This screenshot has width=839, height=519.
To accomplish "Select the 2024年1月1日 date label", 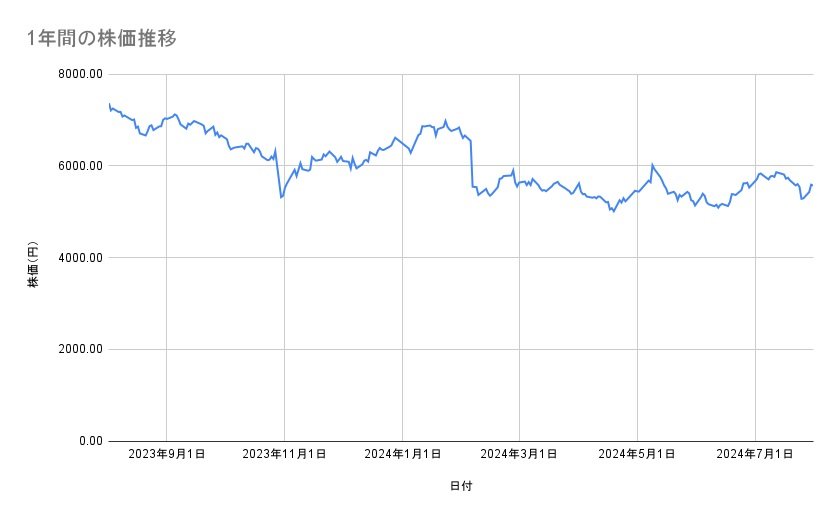I will pos(402,455).
